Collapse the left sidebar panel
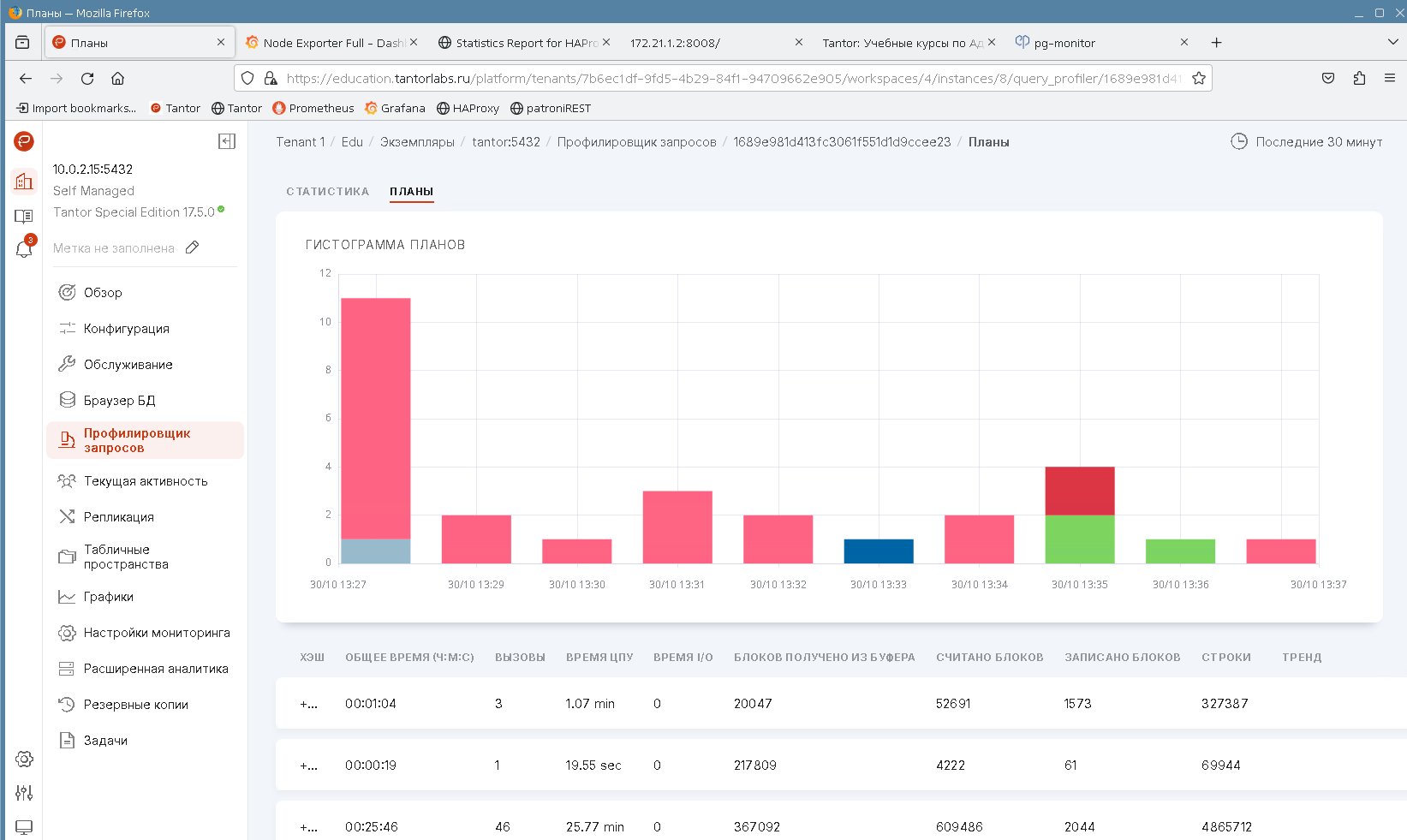Viewport: 1407px width, 840px height. click(227, 141)
